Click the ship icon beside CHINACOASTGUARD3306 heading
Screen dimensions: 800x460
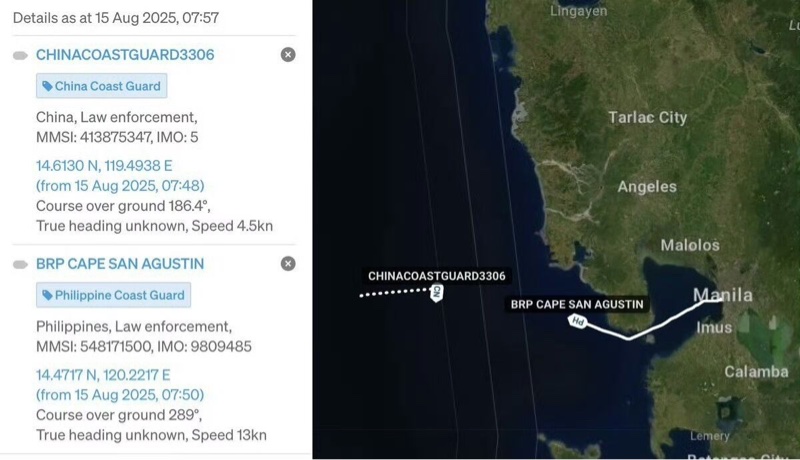20,56
